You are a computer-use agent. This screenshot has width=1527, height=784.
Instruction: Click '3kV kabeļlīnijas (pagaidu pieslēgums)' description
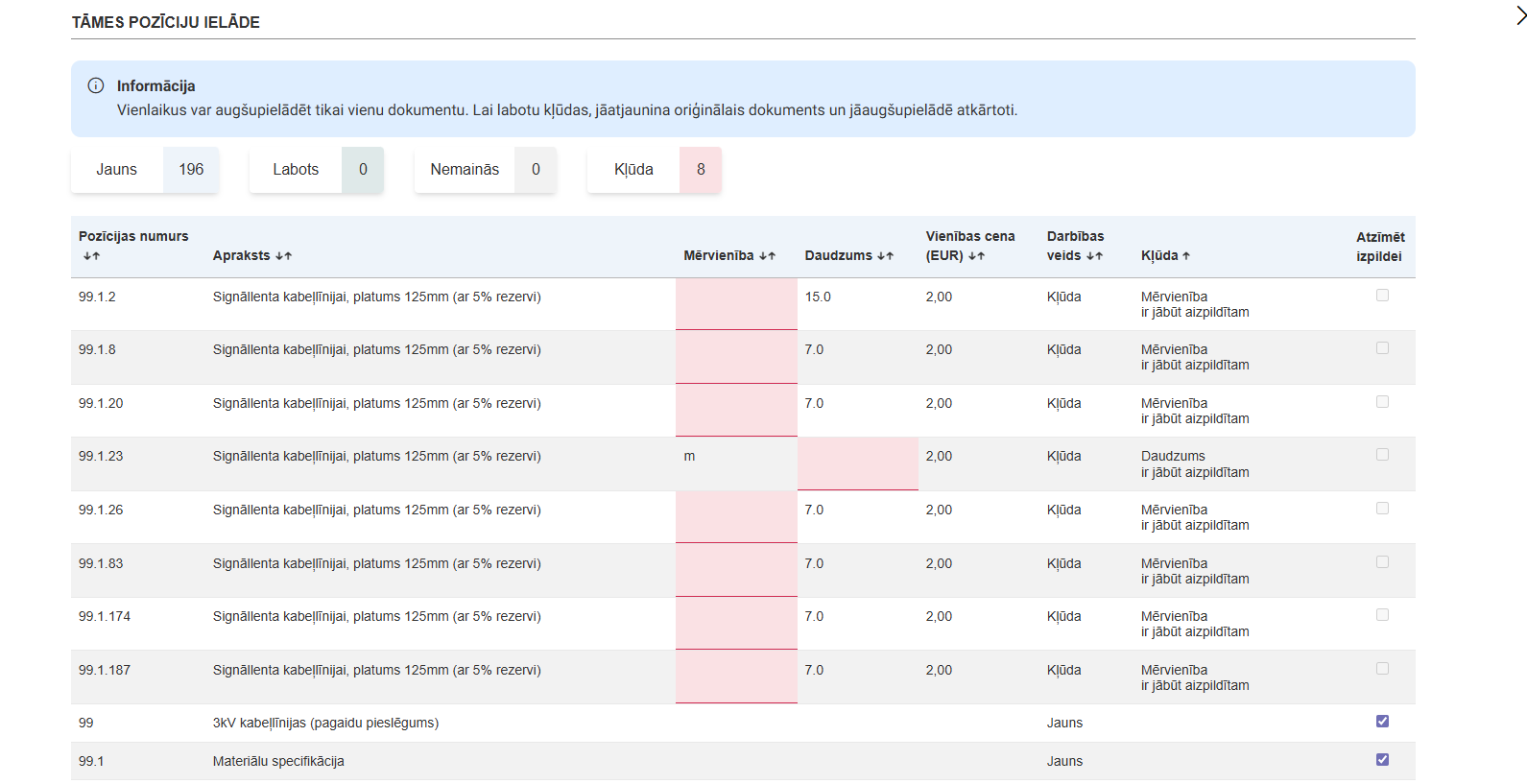(325, 723)
